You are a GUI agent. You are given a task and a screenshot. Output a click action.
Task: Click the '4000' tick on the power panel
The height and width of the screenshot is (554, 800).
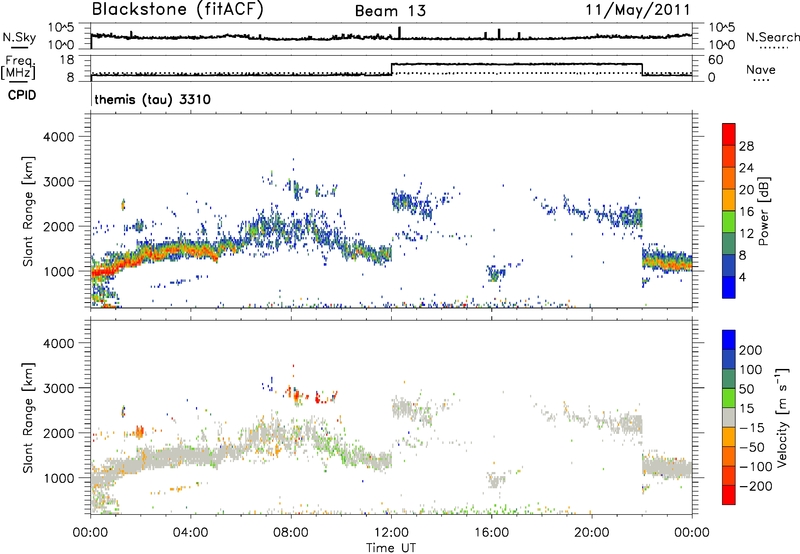58,137
